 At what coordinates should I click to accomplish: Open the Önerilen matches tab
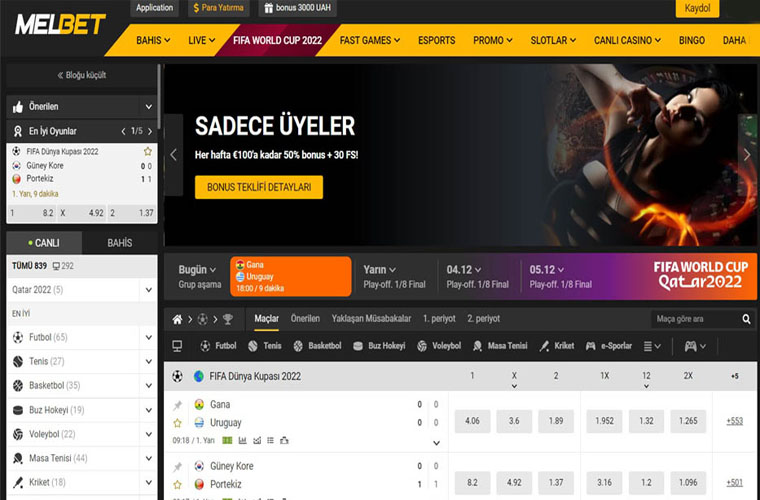(x=305, y=319)
